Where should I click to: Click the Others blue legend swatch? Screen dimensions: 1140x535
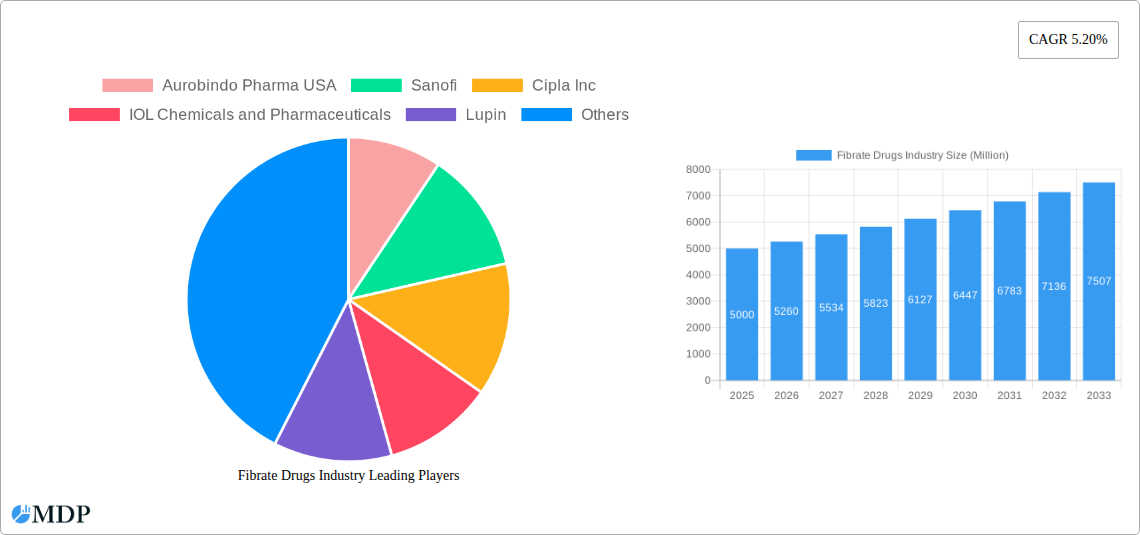[x=547, y=115]
